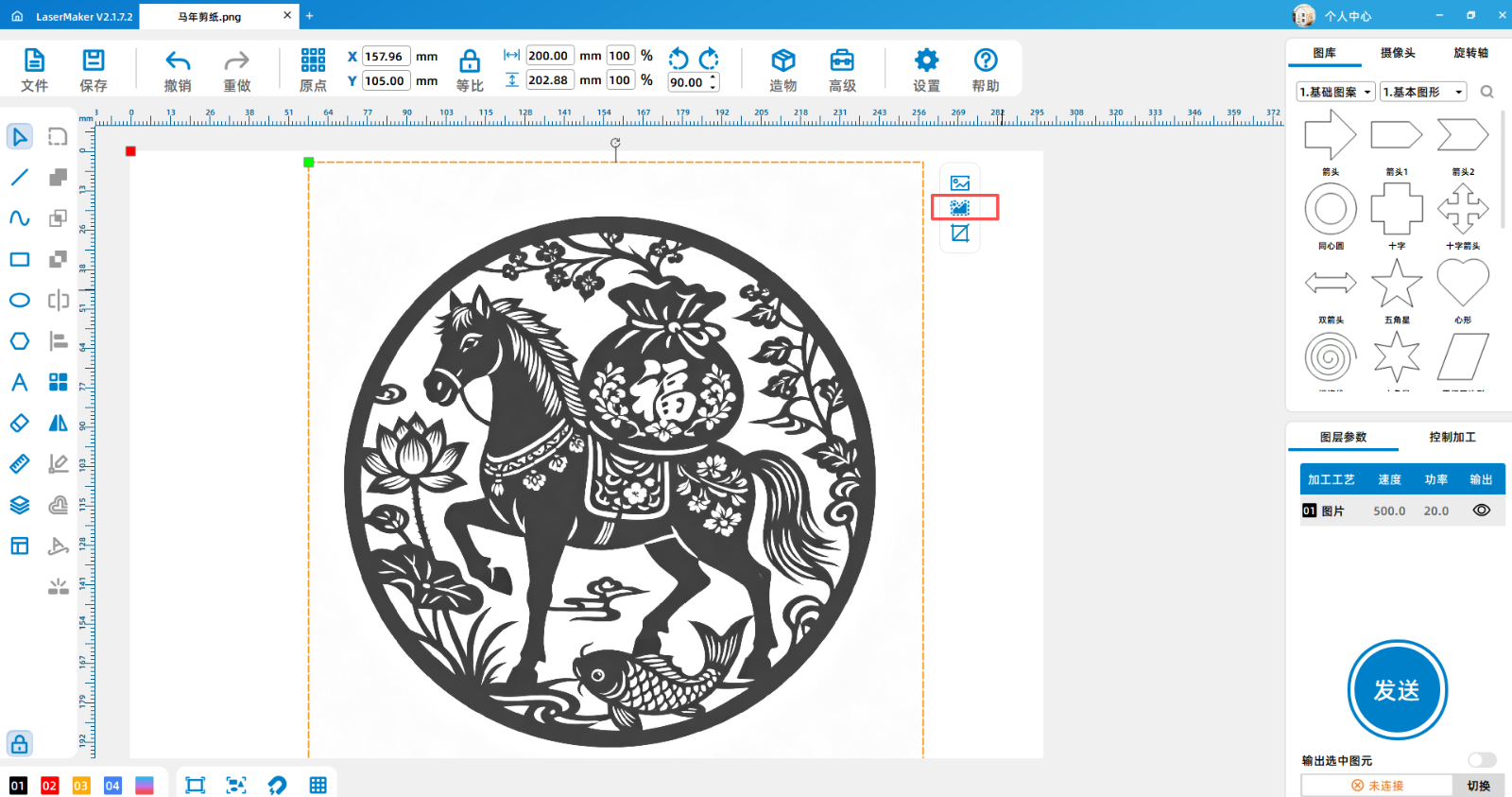Open the Help (帮助) icon
The width and height of the screenshot is (1512, 797).
click(986, 62)
